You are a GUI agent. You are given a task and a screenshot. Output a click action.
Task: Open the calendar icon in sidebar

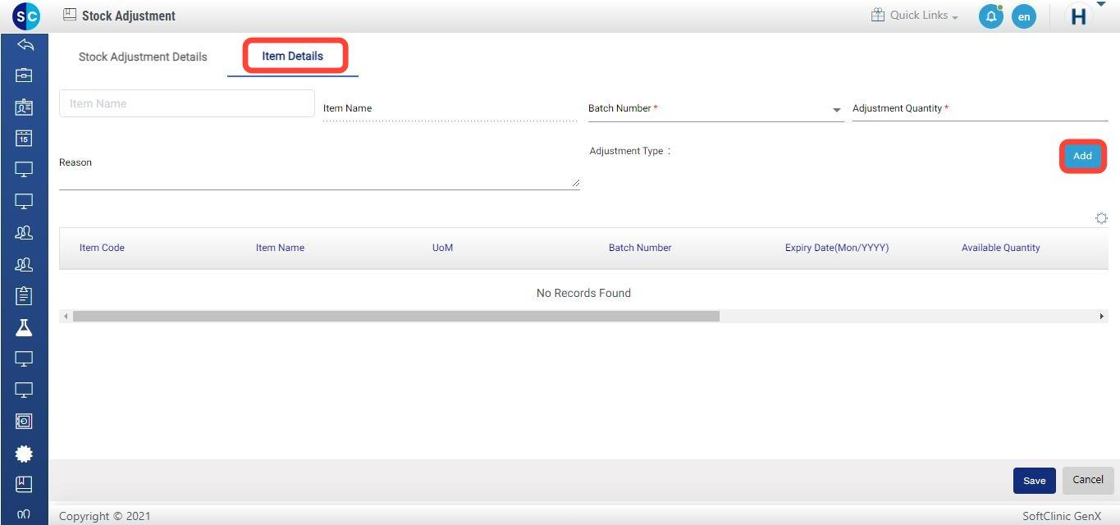(25, 138)
